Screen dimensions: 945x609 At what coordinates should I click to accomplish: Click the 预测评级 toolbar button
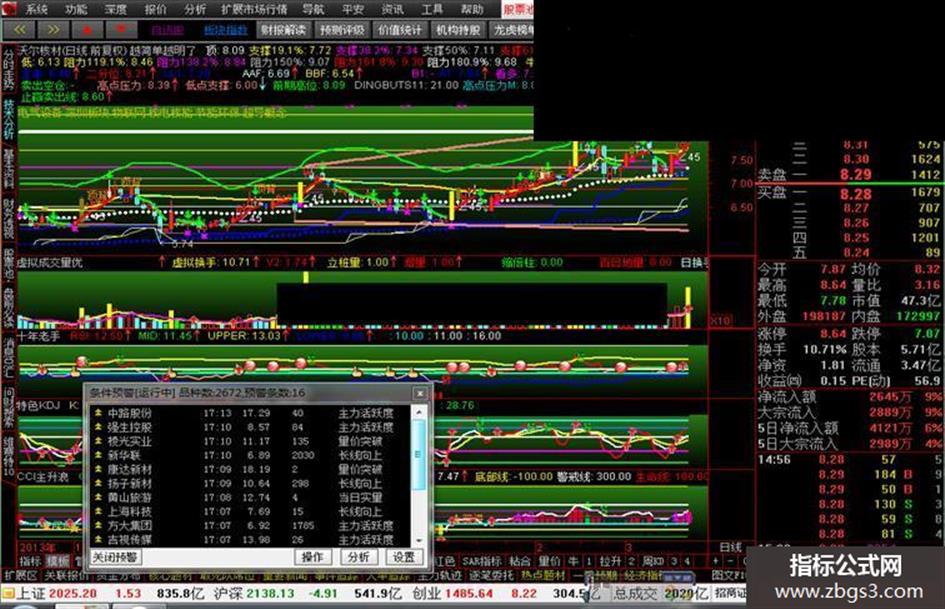[x=342, y=30]
